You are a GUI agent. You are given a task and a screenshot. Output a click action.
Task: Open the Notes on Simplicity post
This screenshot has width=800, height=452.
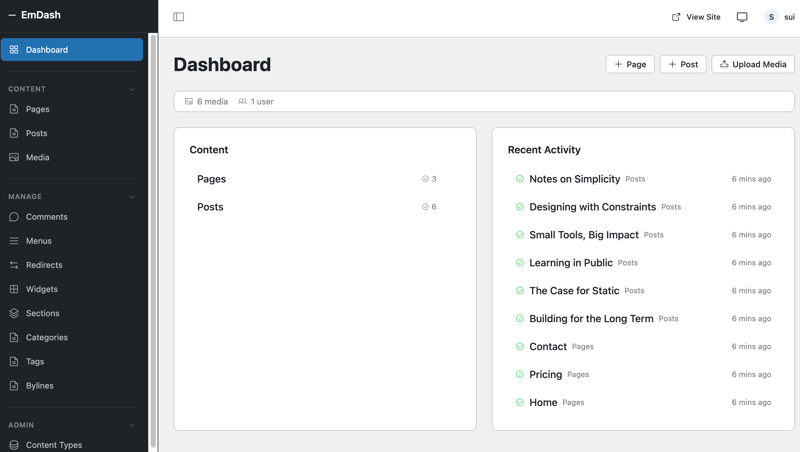pos(574,179)
